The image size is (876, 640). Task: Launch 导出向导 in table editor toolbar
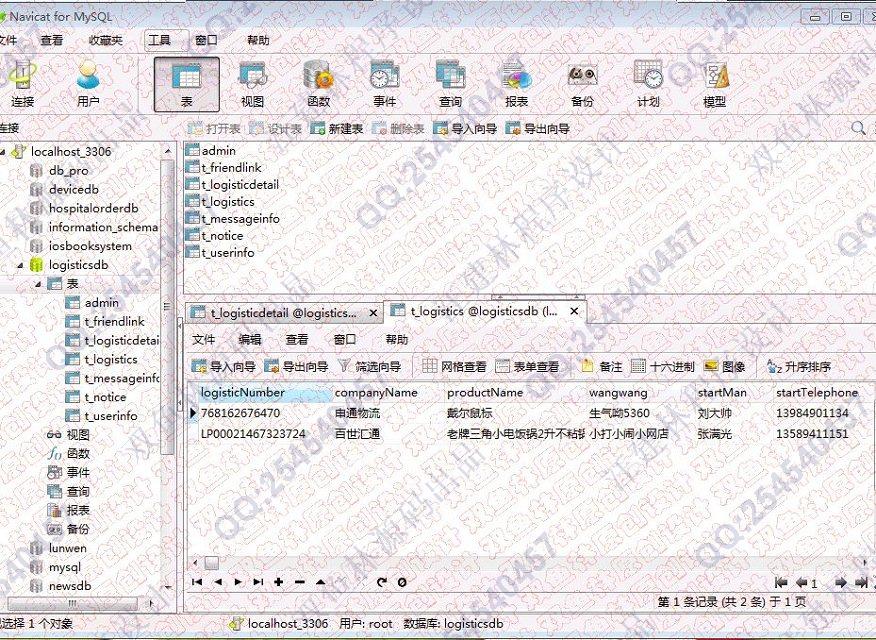296,366
